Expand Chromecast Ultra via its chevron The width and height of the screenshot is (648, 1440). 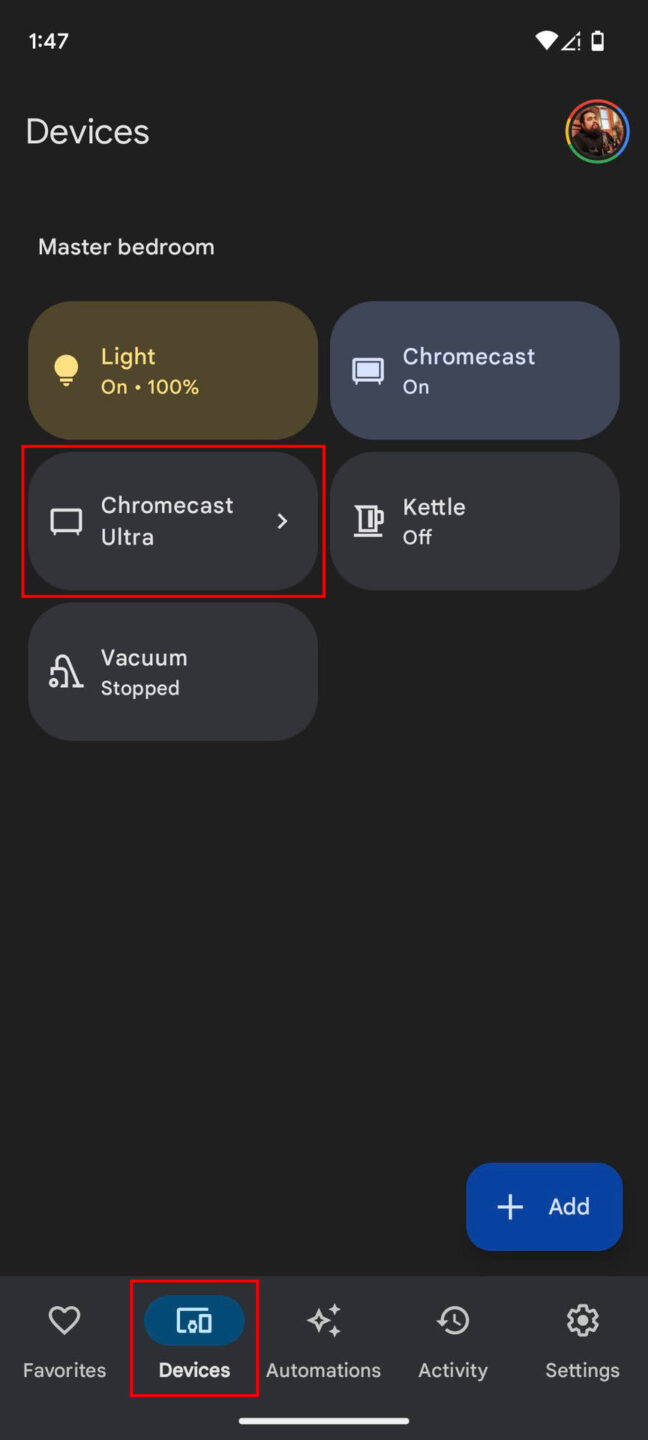(x=282, y=521)
